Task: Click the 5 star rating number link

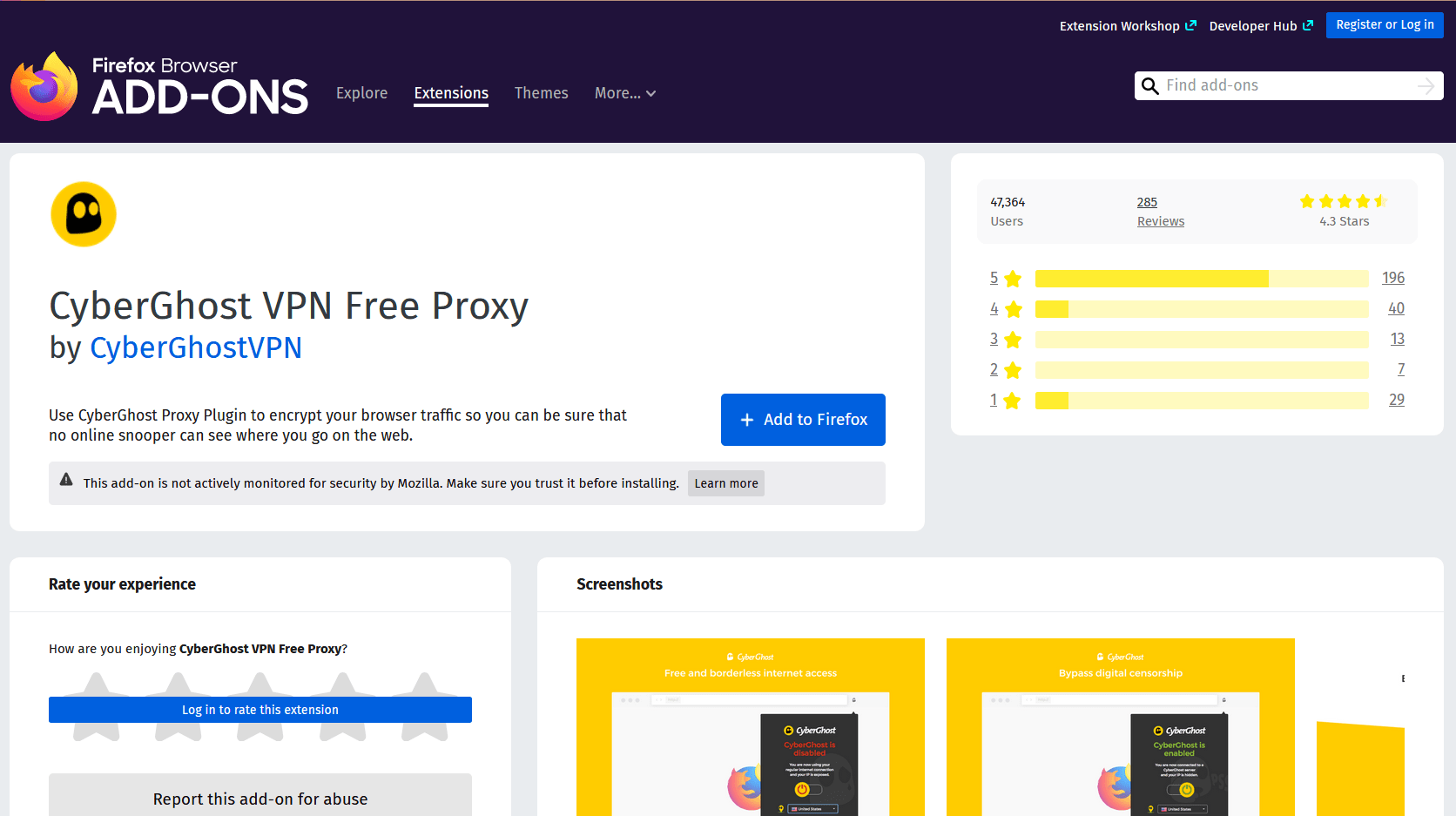Action: tap(994, 278)
